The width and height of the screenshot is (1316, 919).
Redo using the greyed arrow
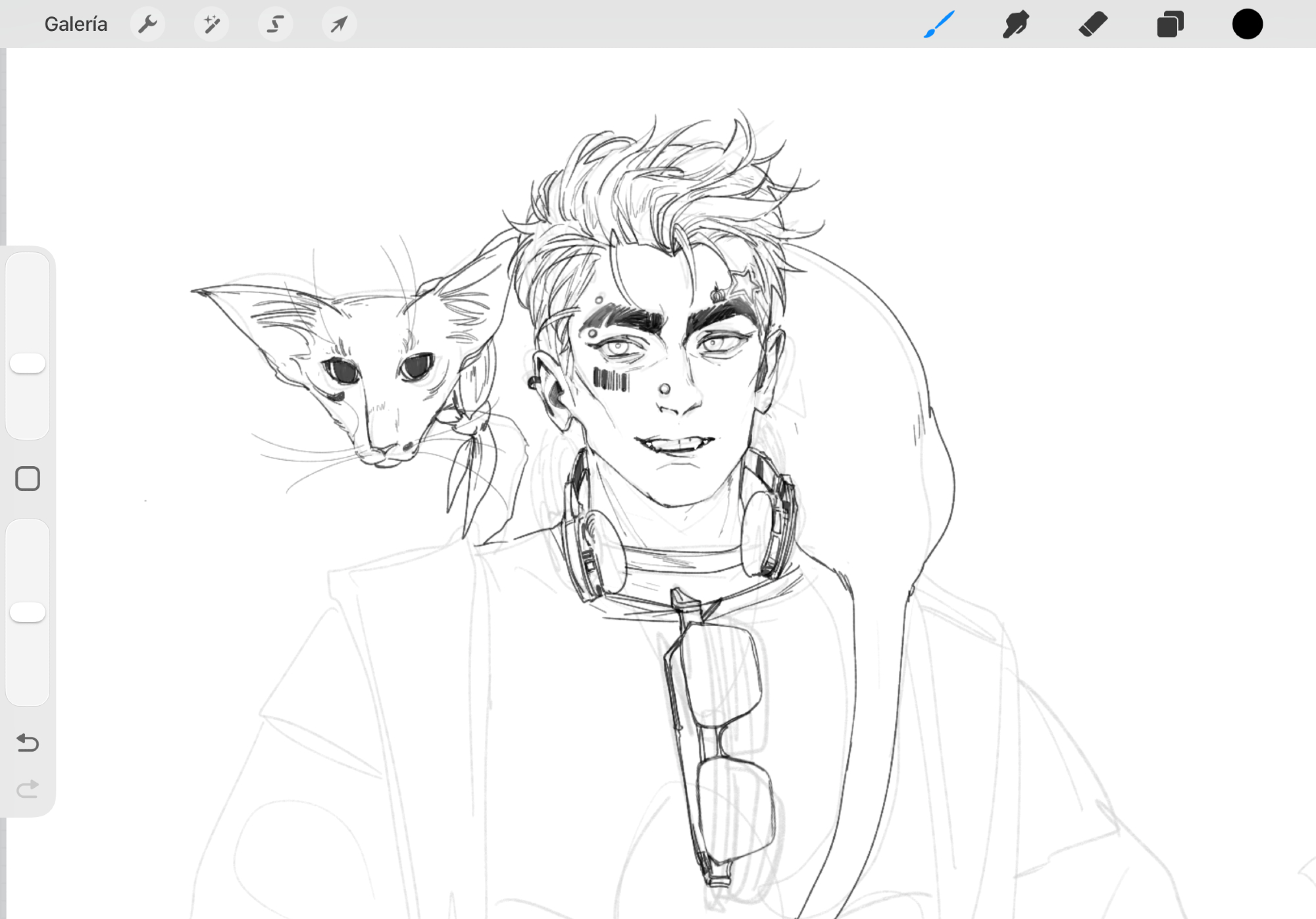pos(28,789)
